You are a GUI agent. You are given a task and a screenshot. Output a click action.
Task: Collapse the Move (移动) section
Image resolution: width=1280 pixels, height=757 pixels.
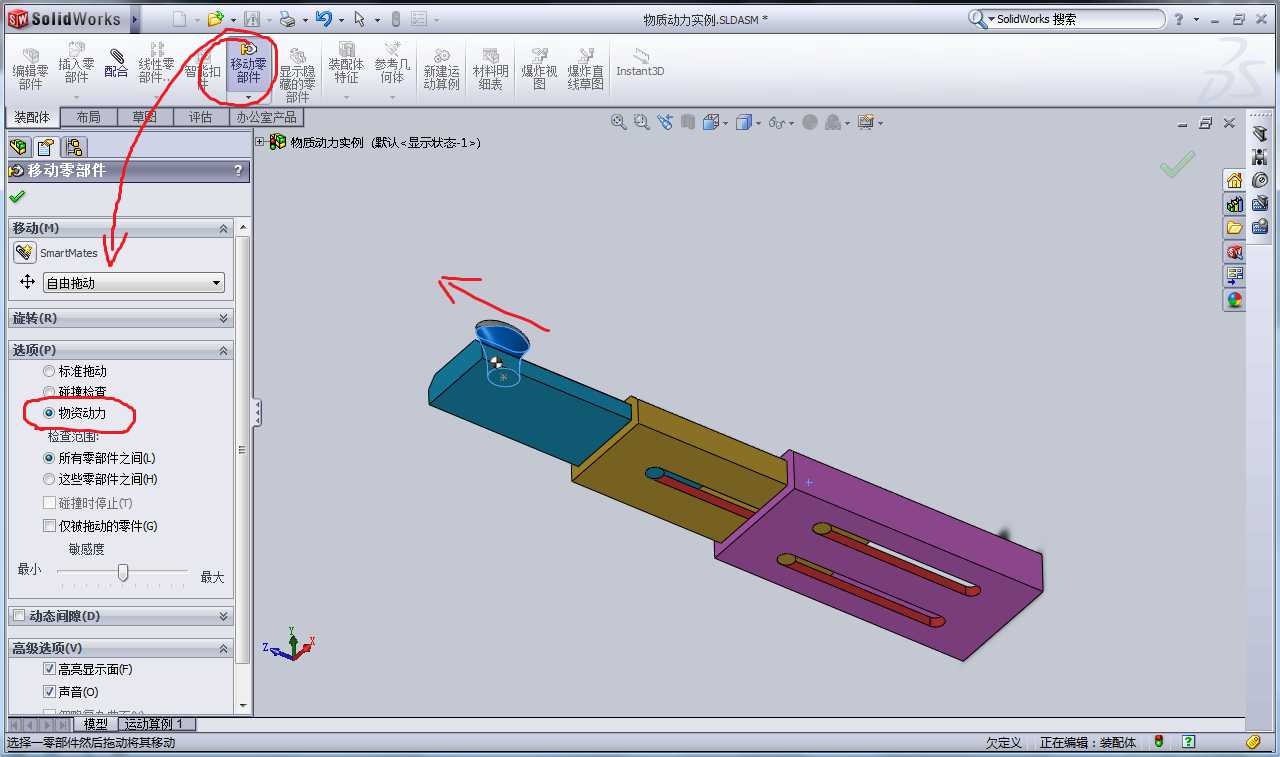coord(224,228)
